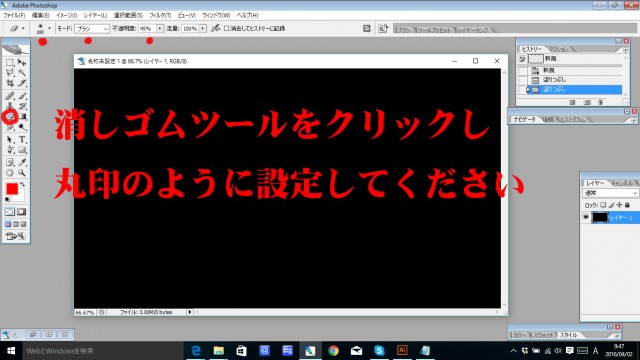Select the Eyedropper tool
The height and width of the screenshot is (360, 640).
click(22, 162)
